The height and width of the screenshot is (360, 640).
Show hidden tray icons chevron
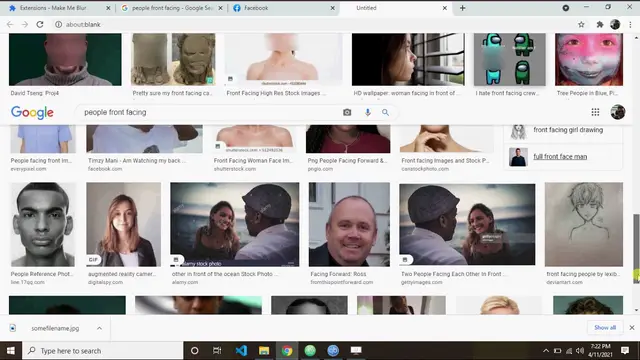pyautogui.click(x=546, y=351)
